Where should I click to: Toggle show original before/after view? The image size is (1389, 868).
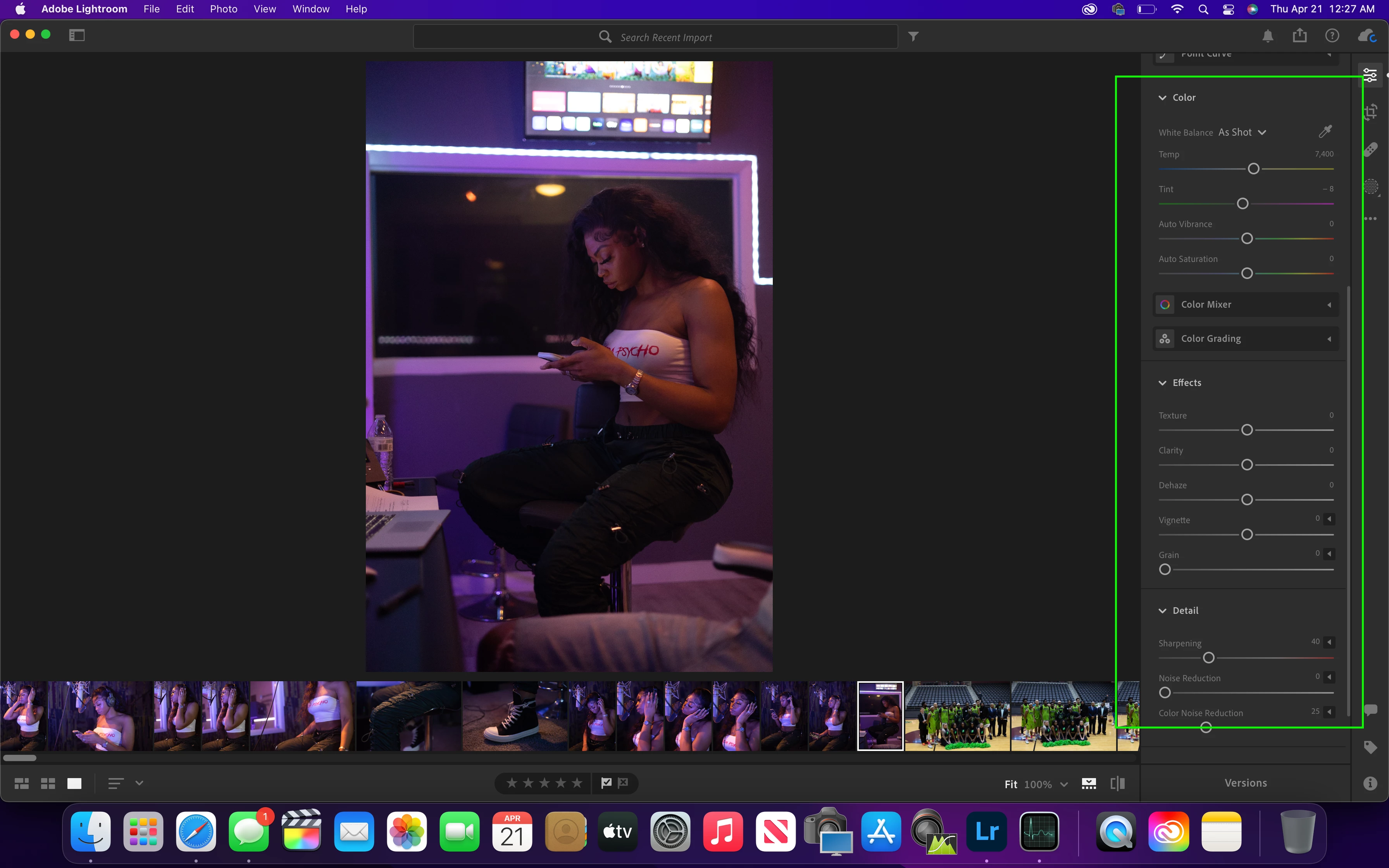(1117, 784)
